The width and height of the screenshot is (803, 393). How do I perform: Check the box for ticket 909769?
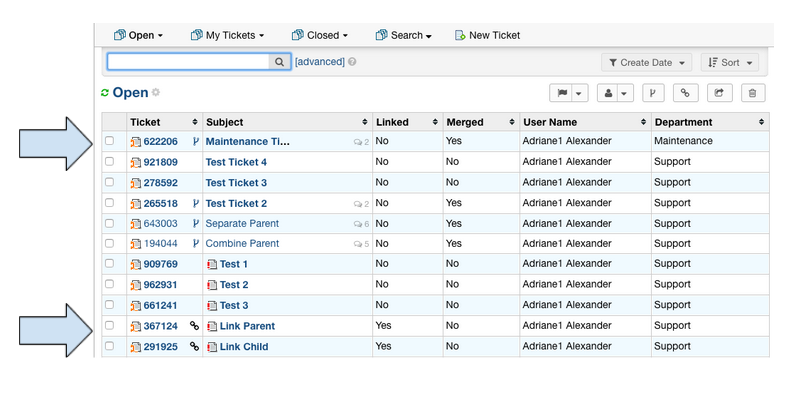[109, 263]
